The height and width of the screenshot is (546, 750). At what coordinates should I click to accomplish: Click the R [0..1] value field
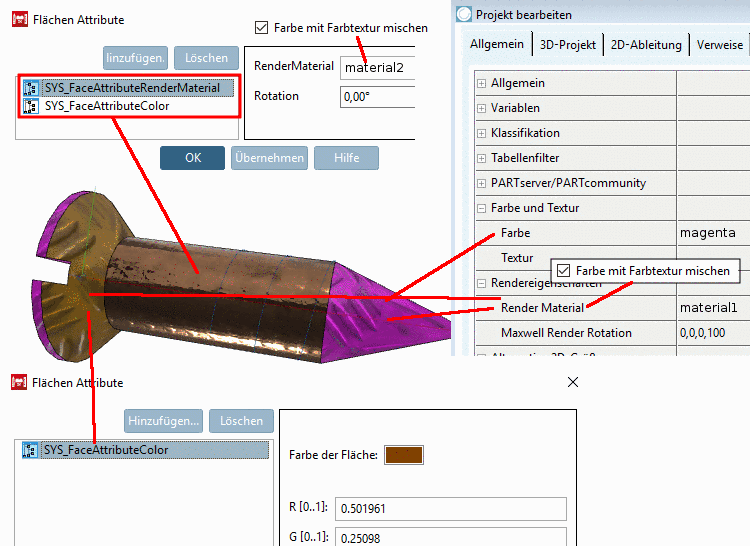pos(451,509)
